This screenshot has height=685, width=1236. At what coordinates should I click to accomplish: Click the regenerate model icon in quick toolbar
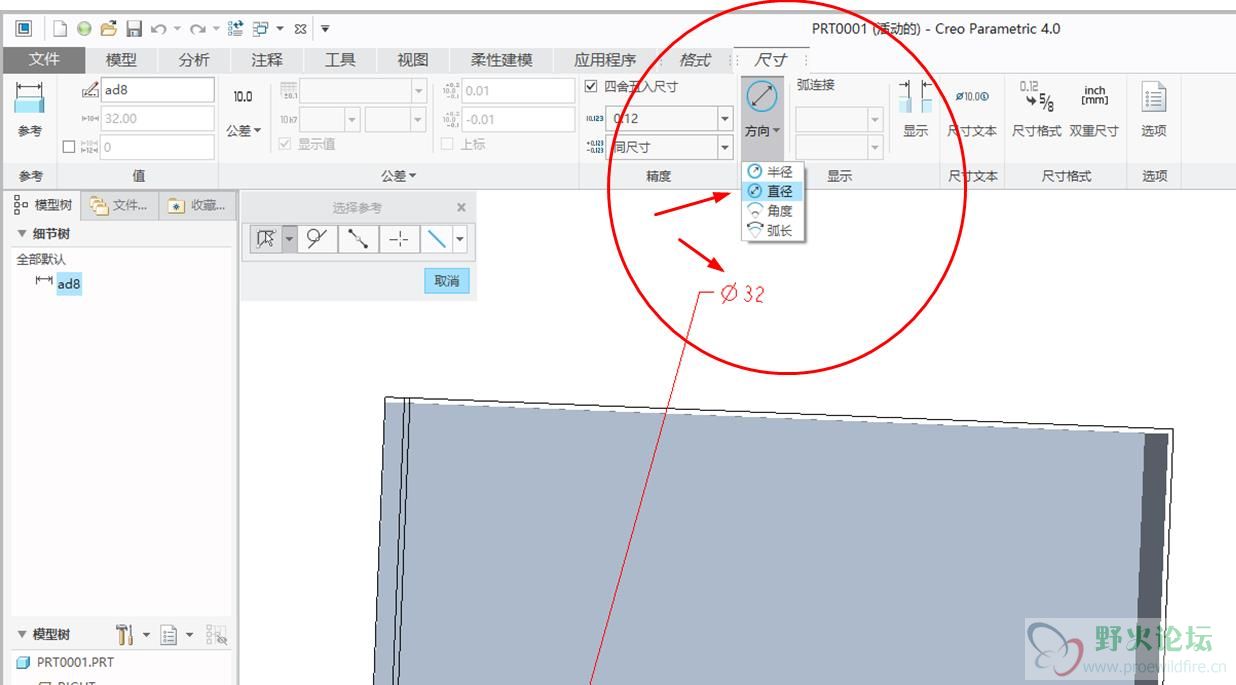point(236,29)
